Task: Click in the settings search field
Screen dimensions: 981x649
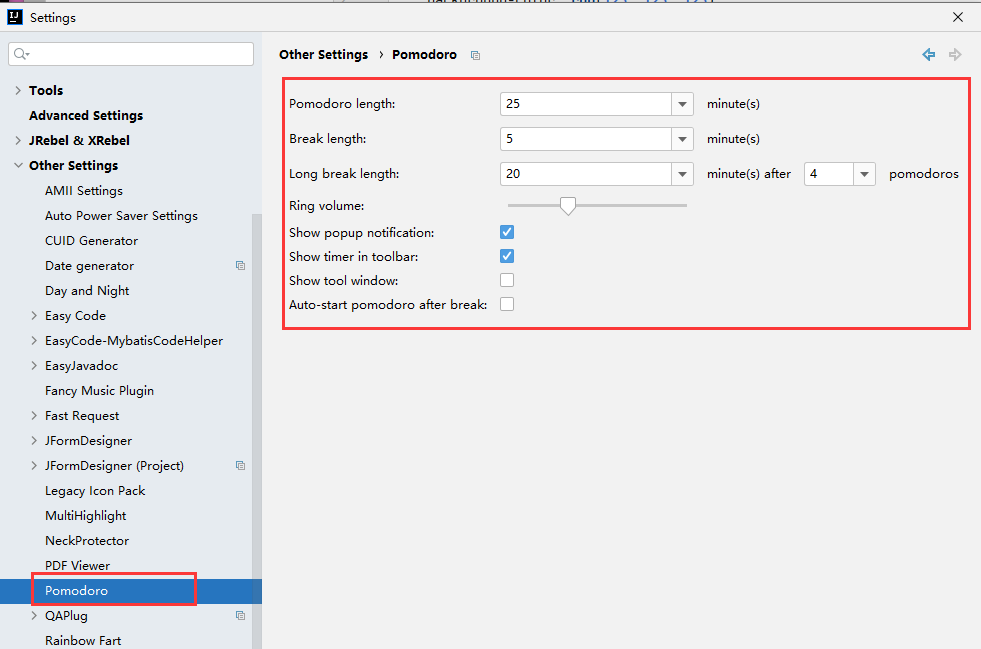Action: click(x=131, y=54)
